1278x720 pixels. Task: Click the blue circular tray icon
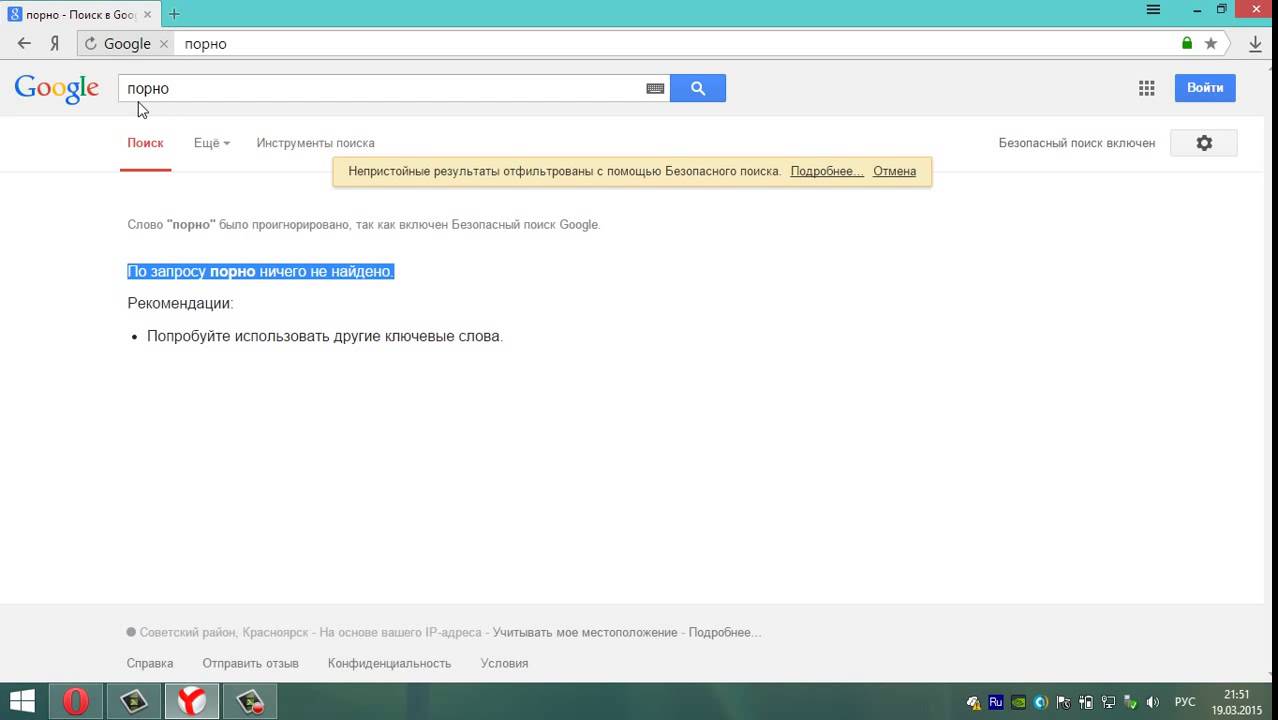pyautogui.click(x=1041, y=702)
